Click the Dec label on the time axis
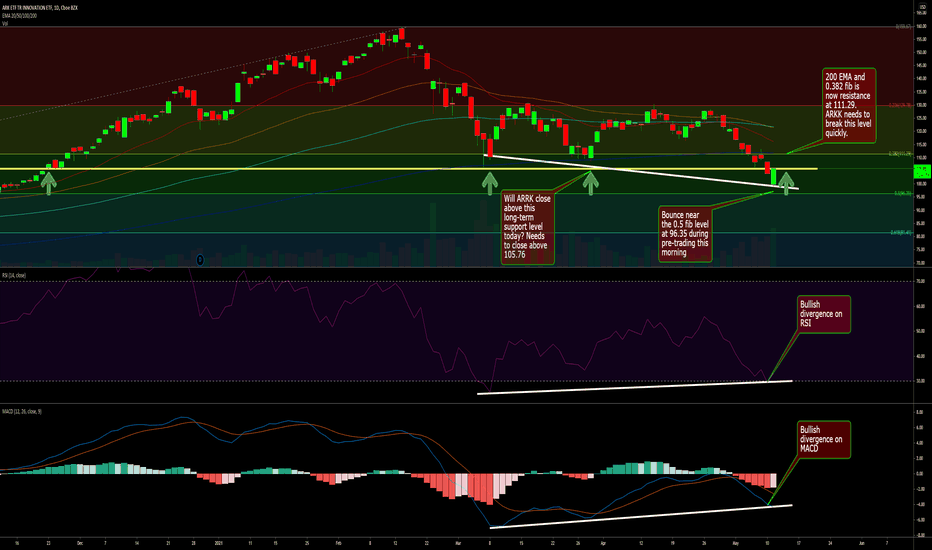Viewport: 932px width, 550px height. (x=80, y=543)
